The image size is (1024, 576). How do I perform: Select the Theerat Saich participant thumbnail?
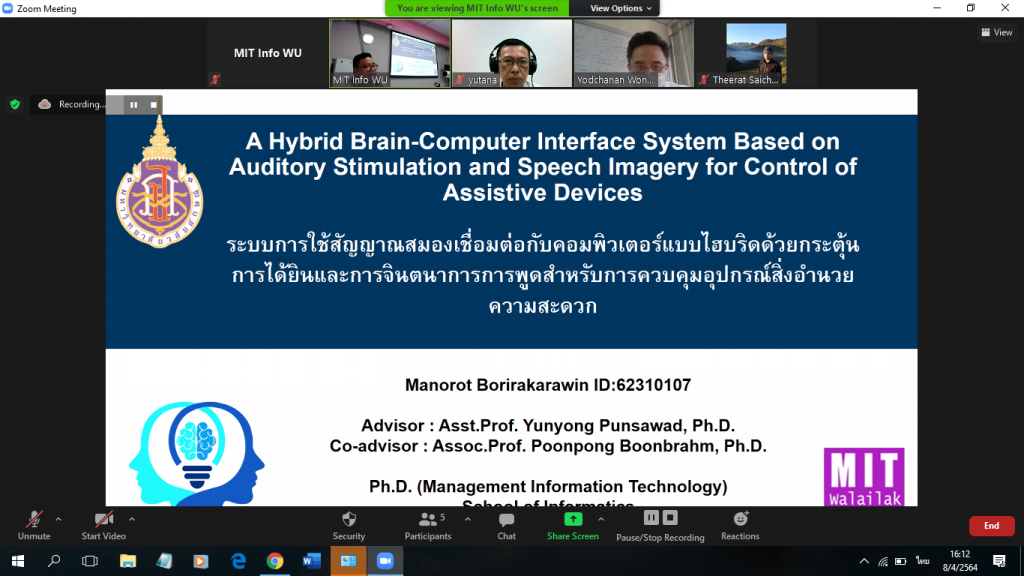pyautogui.click(x=755, y=54)
